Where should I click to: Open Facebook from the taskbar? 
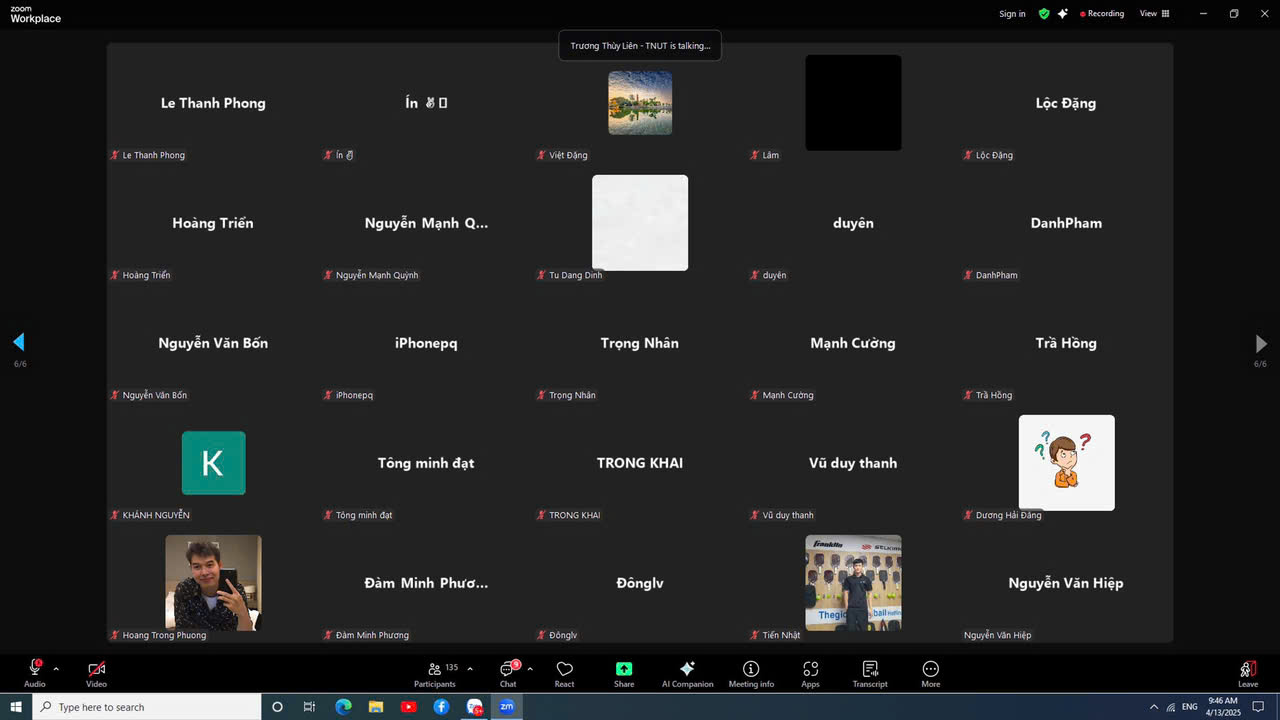coord(441,707)
